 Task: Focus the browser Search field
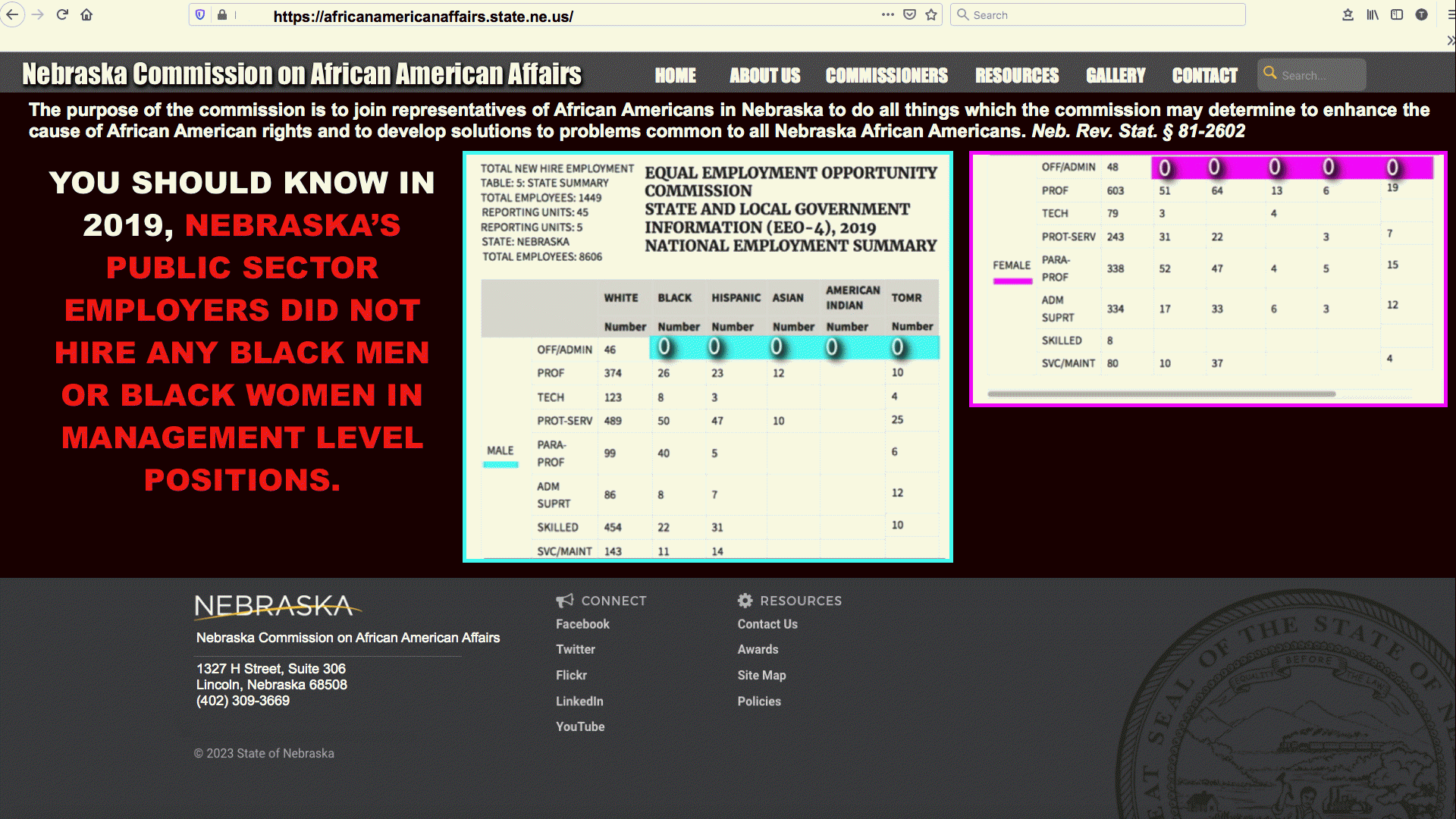click(x=1097, y=15)
